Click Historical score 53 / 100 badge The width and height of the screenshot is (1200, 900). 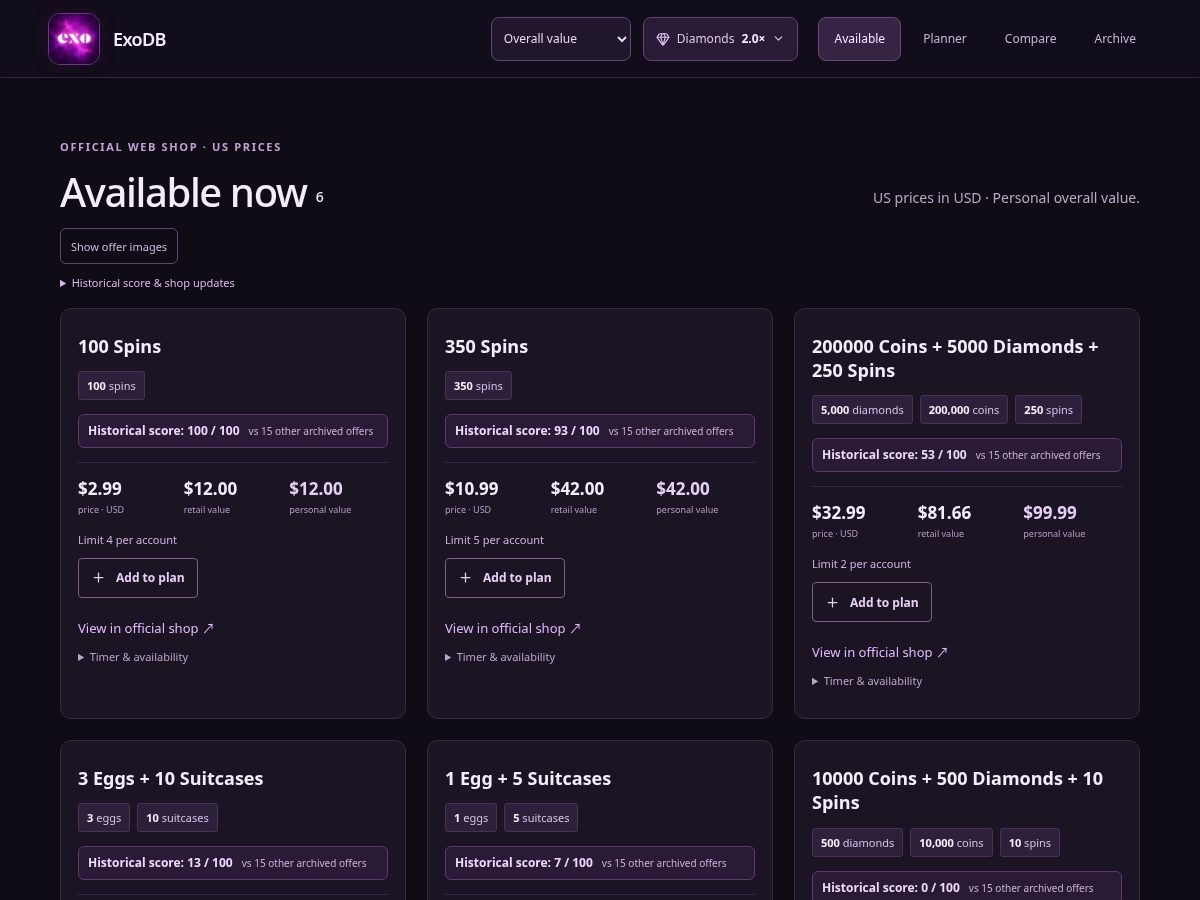[x=967, y=455]
